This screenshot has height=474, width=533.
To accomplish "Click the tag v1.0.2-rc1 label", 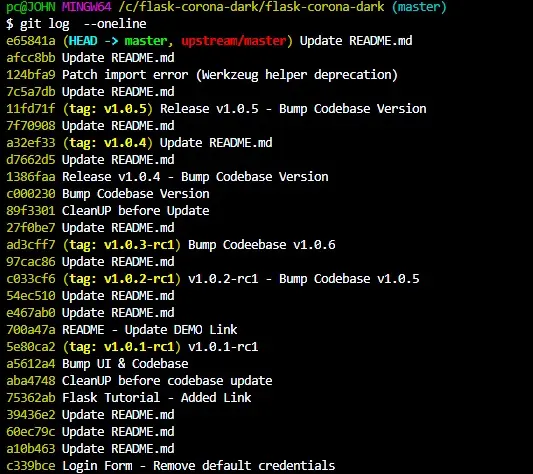I will pyautogui.click(x=122, y=279).
